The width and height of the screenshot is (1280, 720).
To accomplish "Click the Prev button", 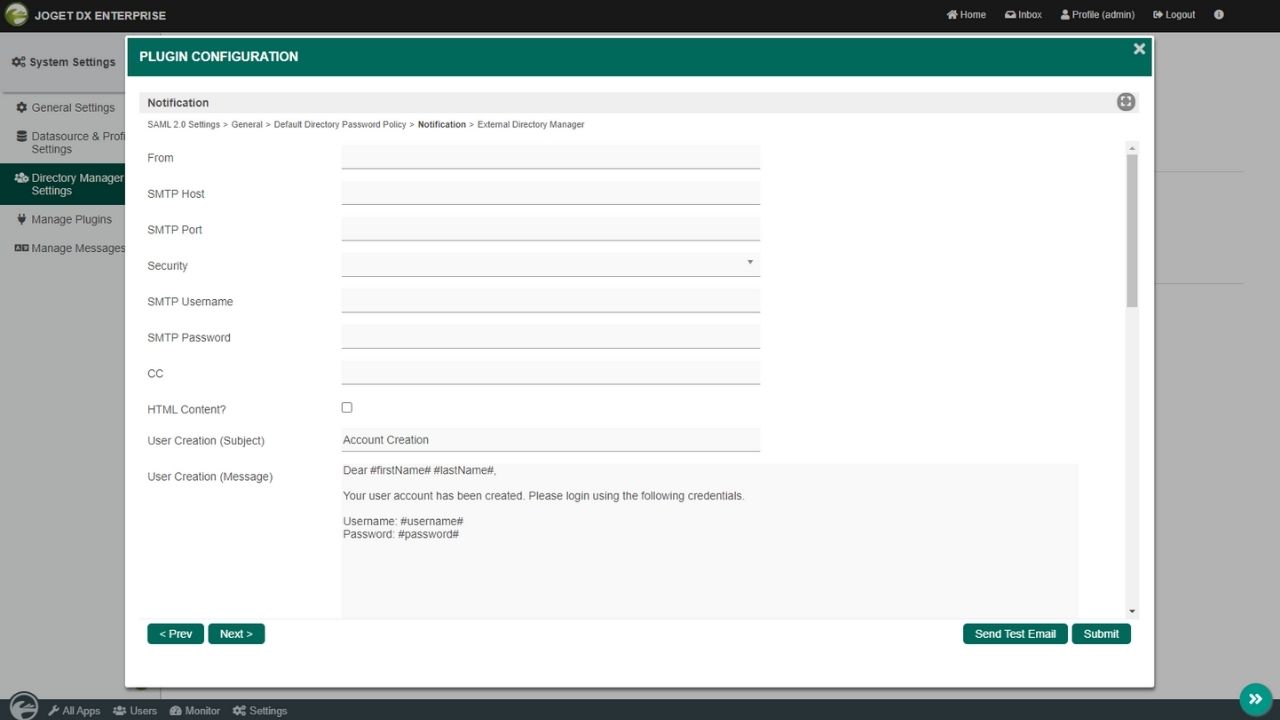I will (x=176, y=634).
